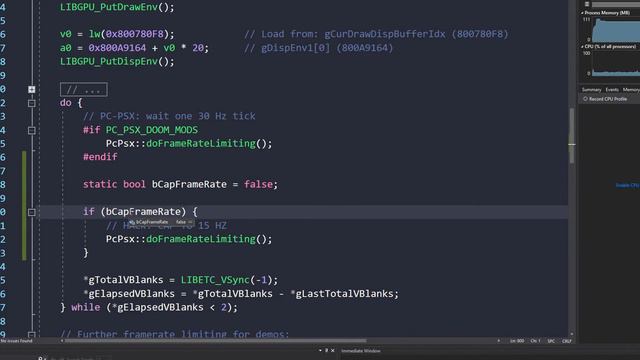Viewport: 640px width, 360px height.
Task: Click the timeline icon atop Diagnostic Tools
Action: pos(587,4)
